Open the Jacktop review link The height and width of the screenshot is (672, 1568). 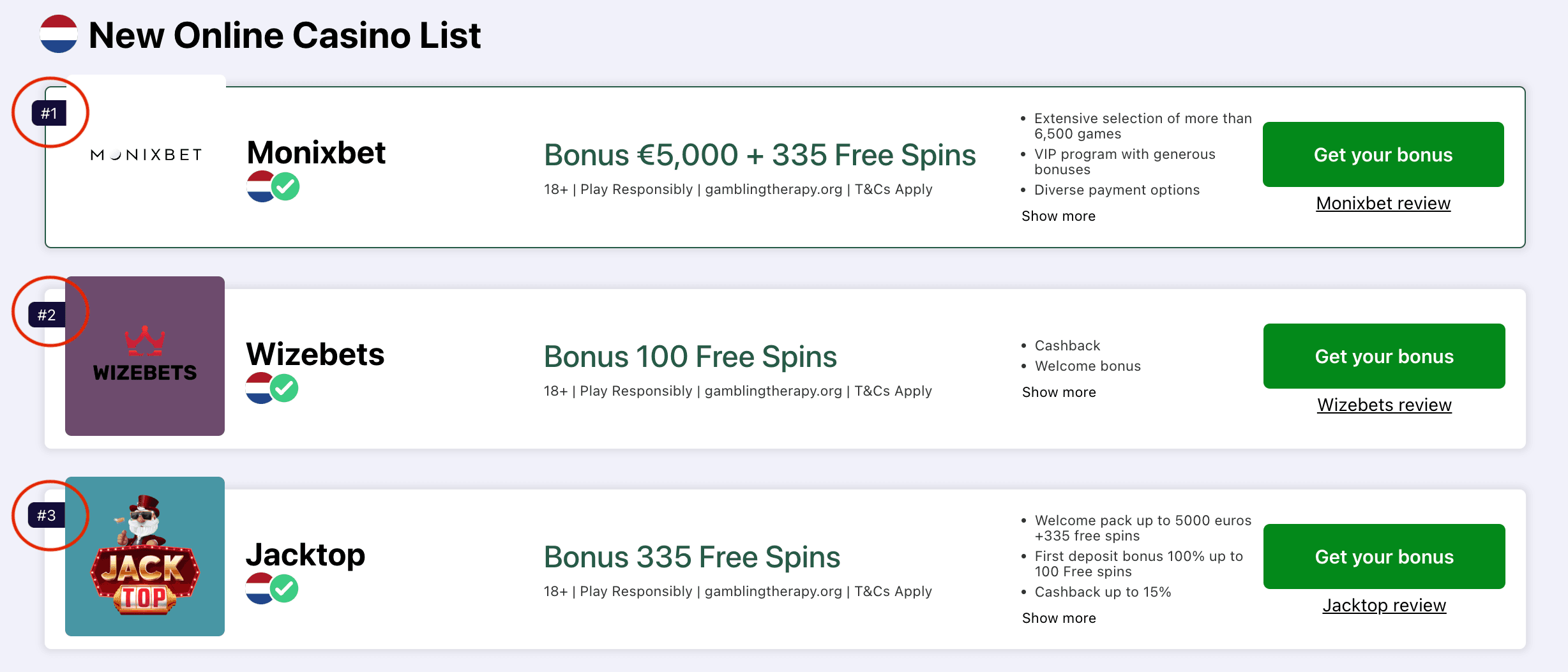click(1384, 606)
